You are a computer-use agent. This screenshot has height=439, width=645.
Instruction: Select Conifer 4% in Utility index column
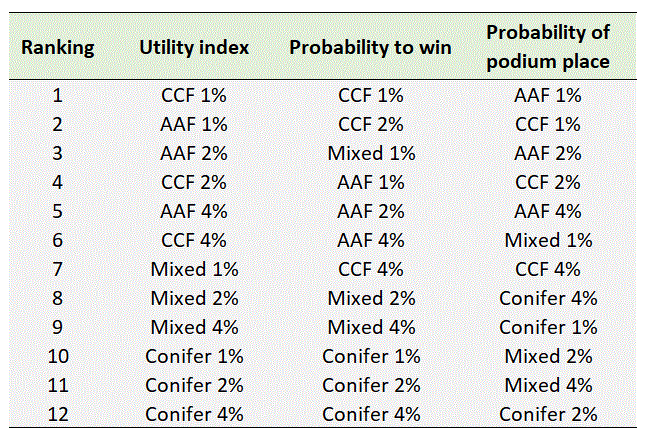pos(194,414)
